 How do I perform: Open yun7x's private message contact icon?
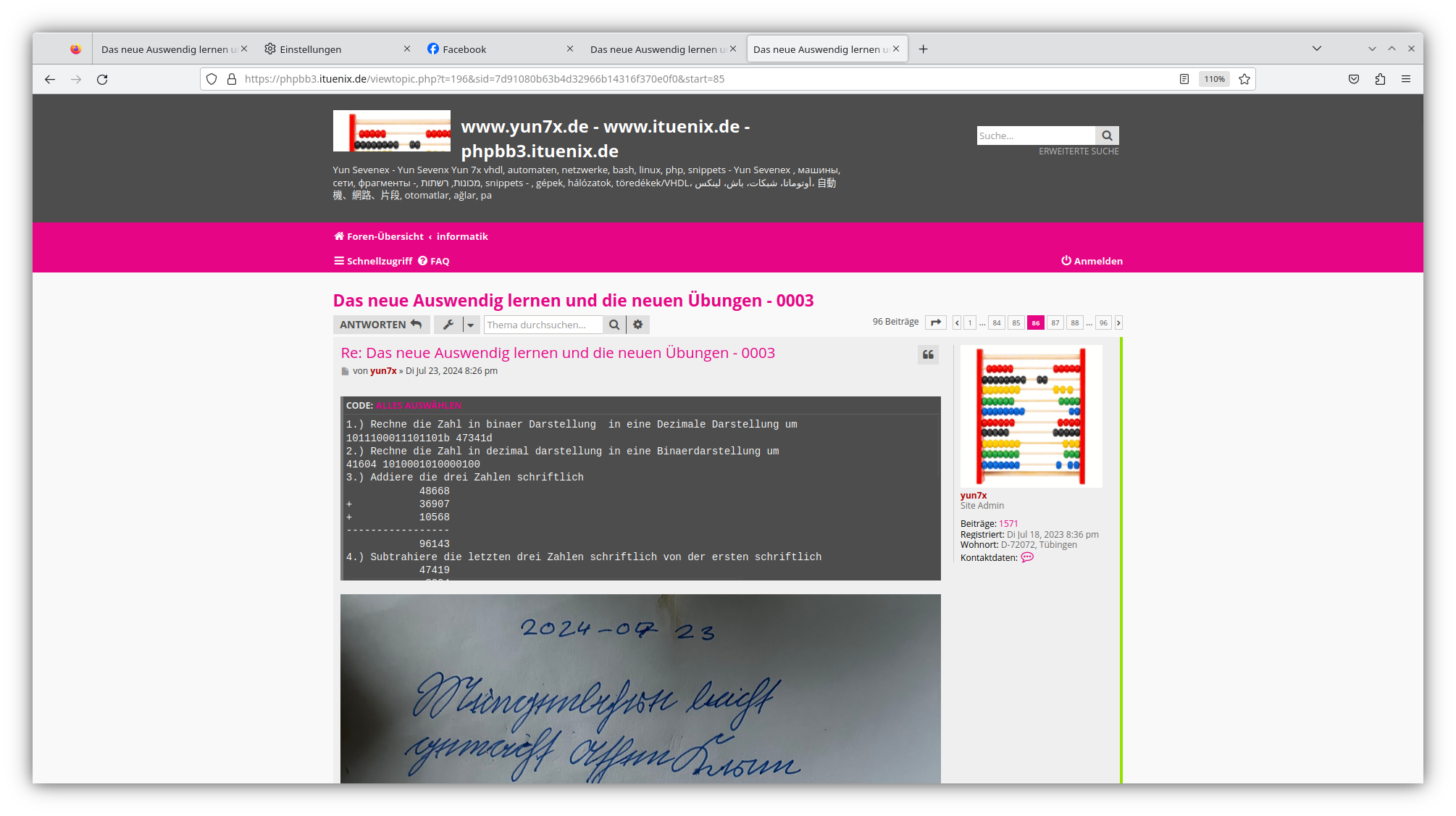click(1027, 558)
